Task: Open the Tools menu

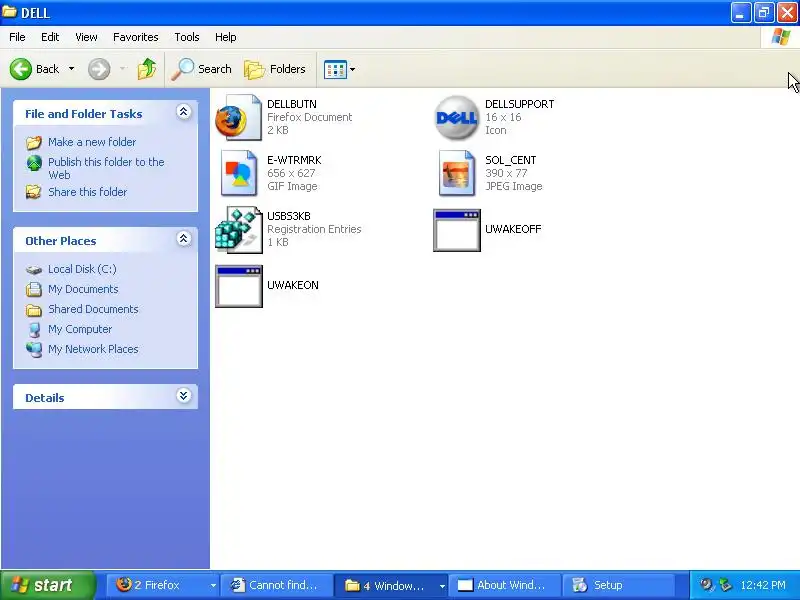Action: 187,37
